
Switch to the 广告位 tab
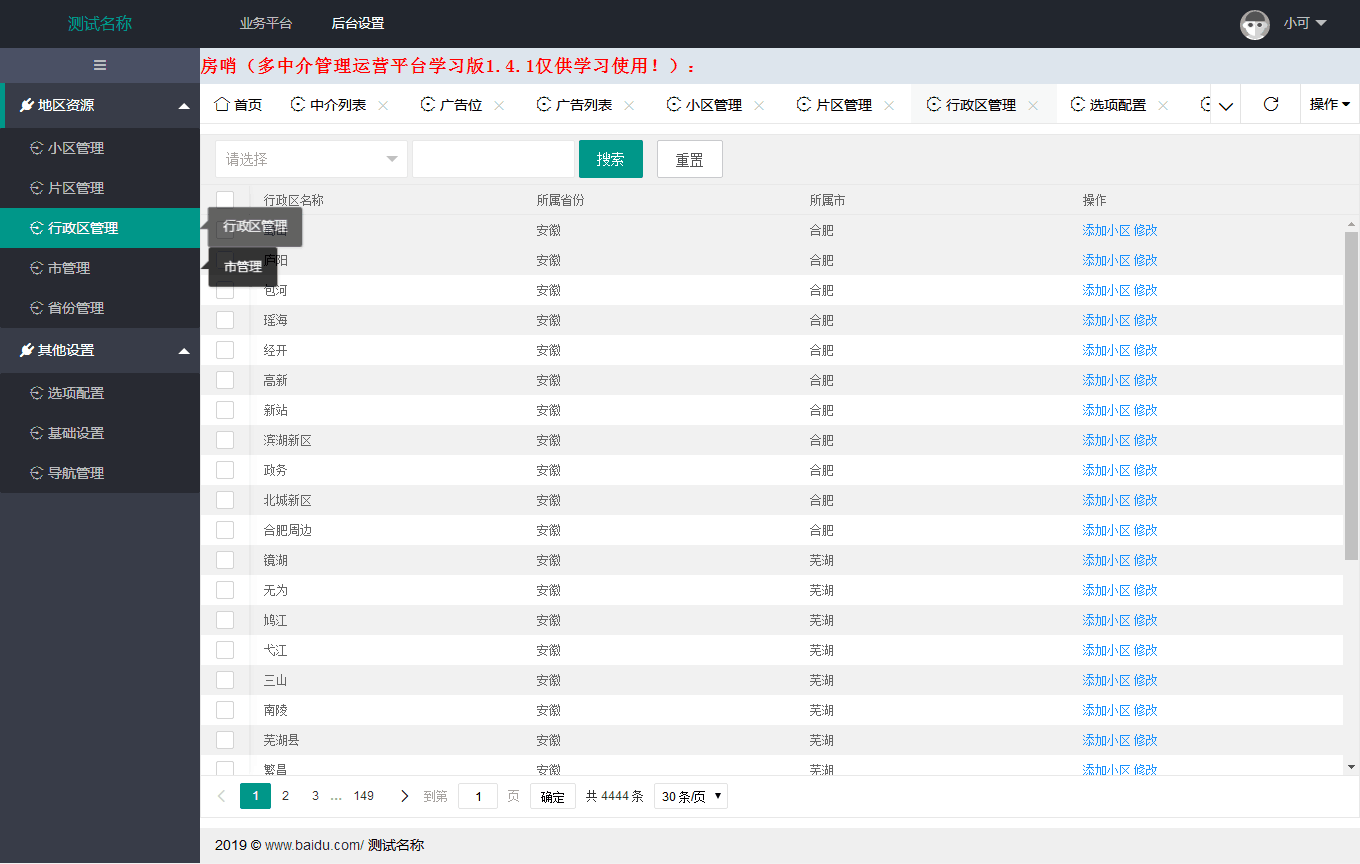[x=461, y=105]
